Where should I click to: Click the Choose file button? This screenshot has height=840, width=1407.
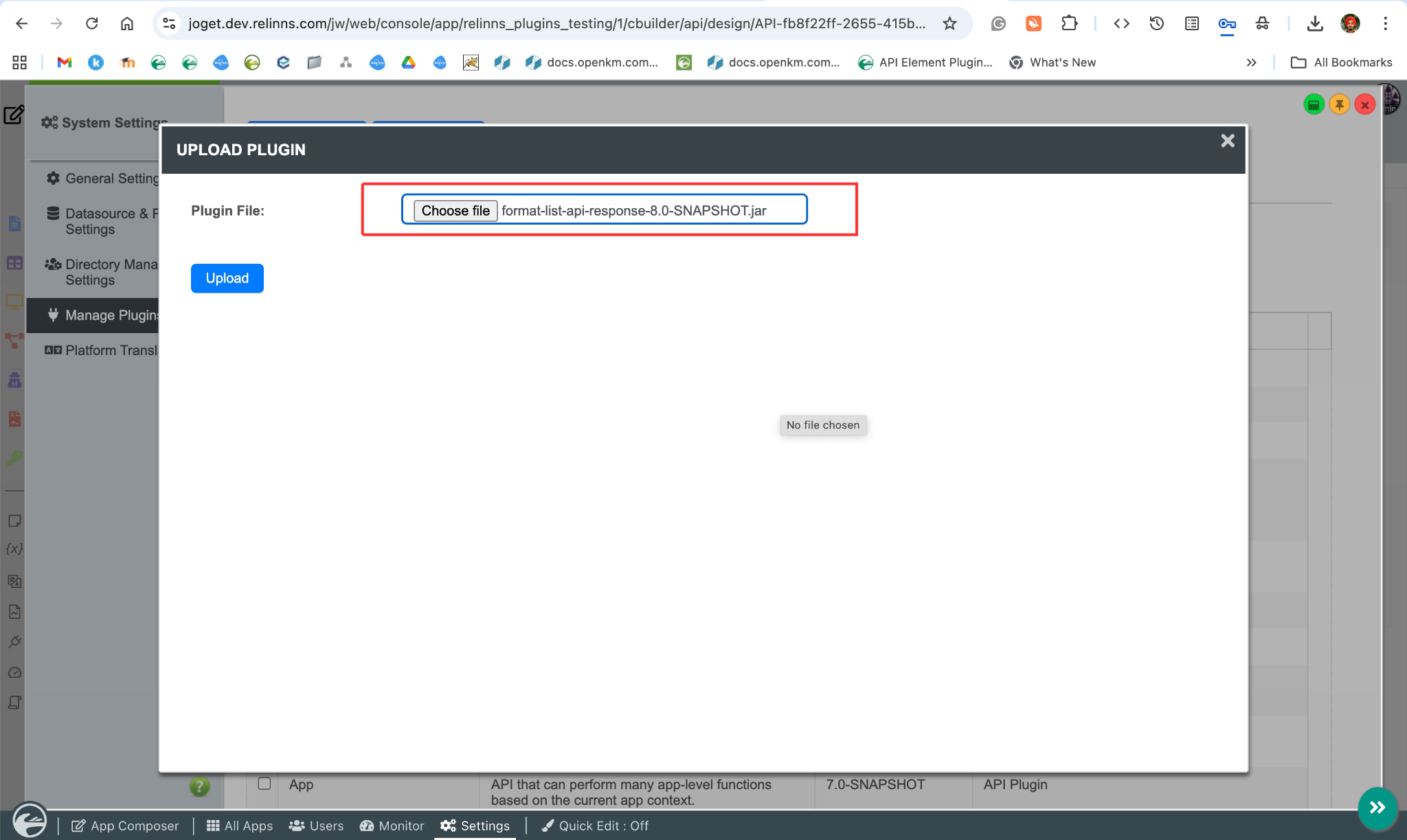tap(455, 210)
